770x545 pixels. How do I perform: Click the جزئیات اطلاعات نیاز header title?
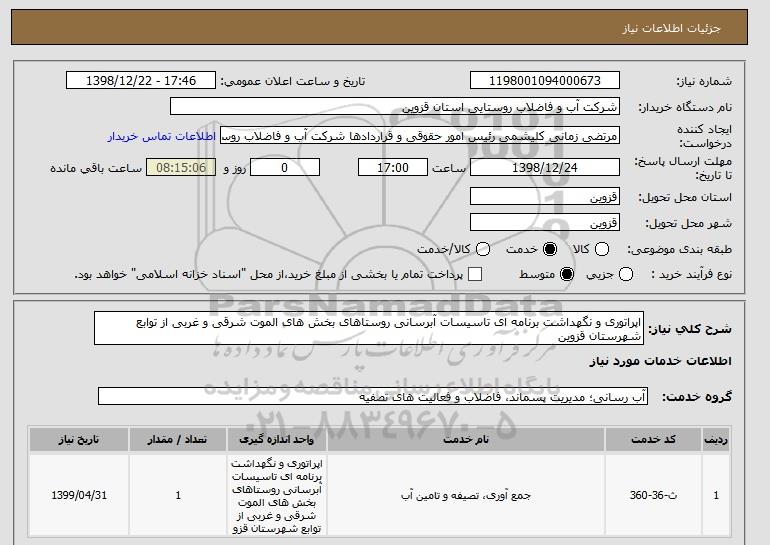coord(671,28)
